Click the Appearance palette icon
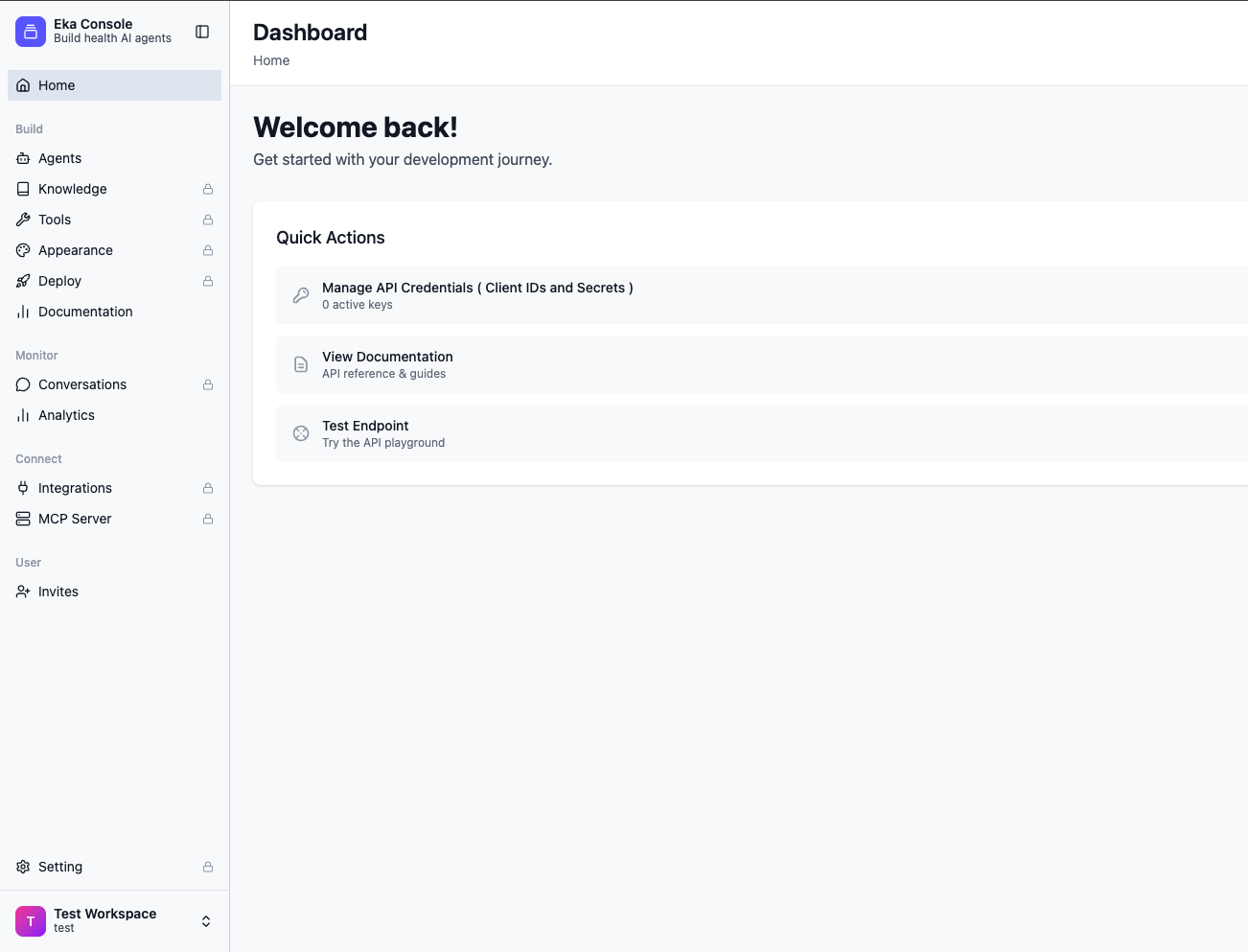Image resolution: width=1248 pixels, height=952 pixels. [23, 250]
